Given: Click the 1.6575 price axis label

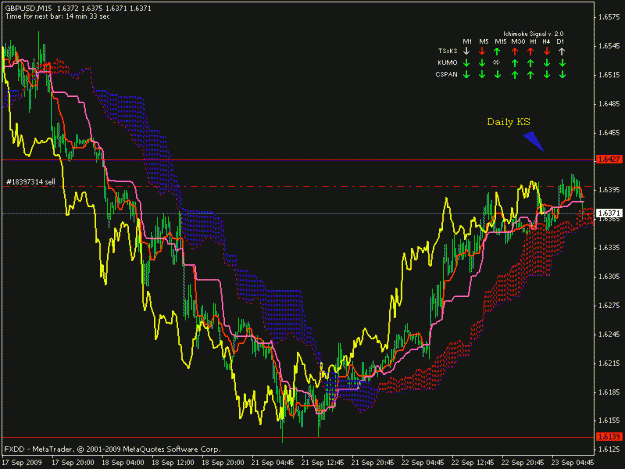Looking at the screenshot, I should [x=609, y=17].
